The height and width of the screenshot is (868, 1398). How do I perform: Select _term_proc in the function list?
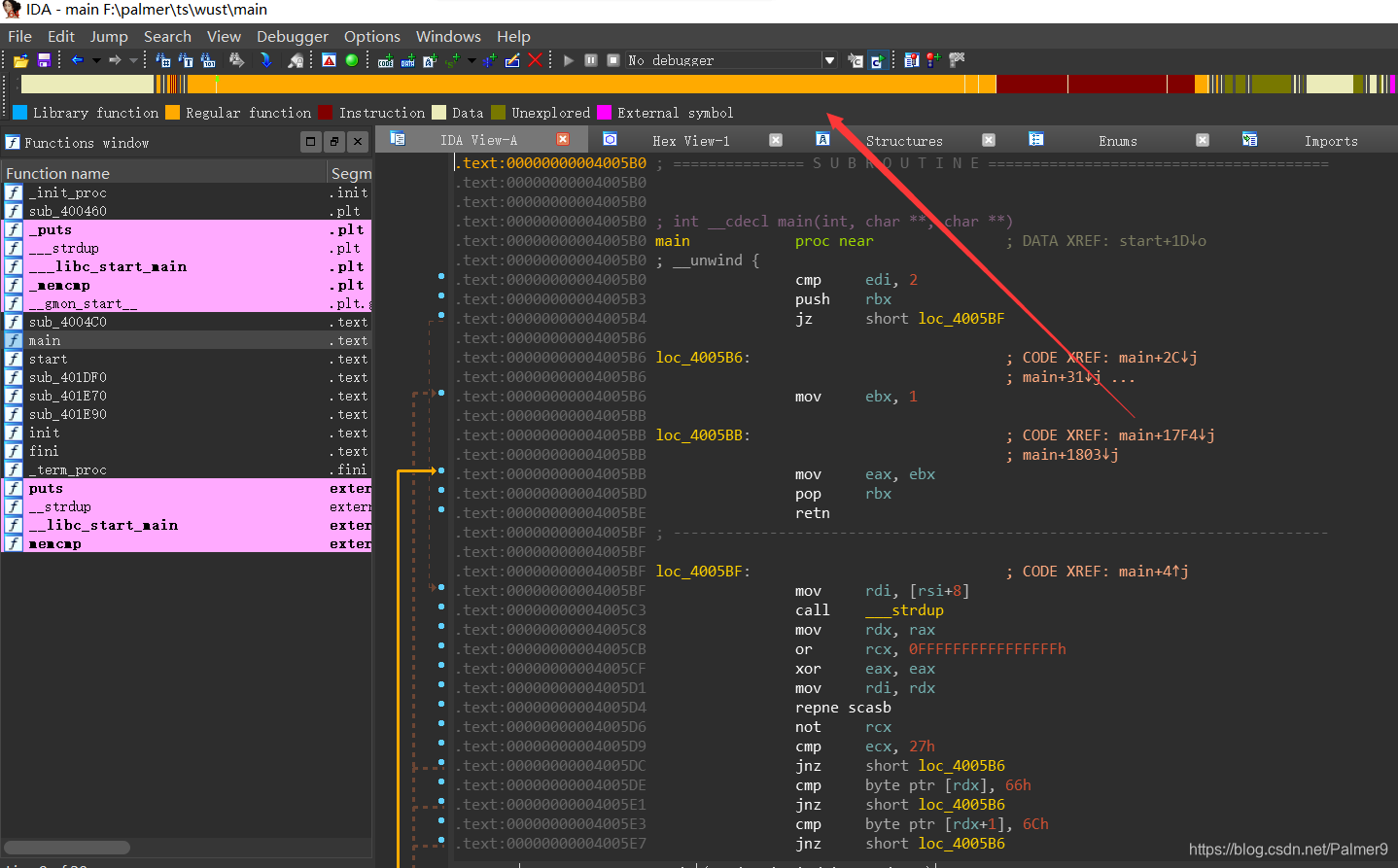[186, 469]
